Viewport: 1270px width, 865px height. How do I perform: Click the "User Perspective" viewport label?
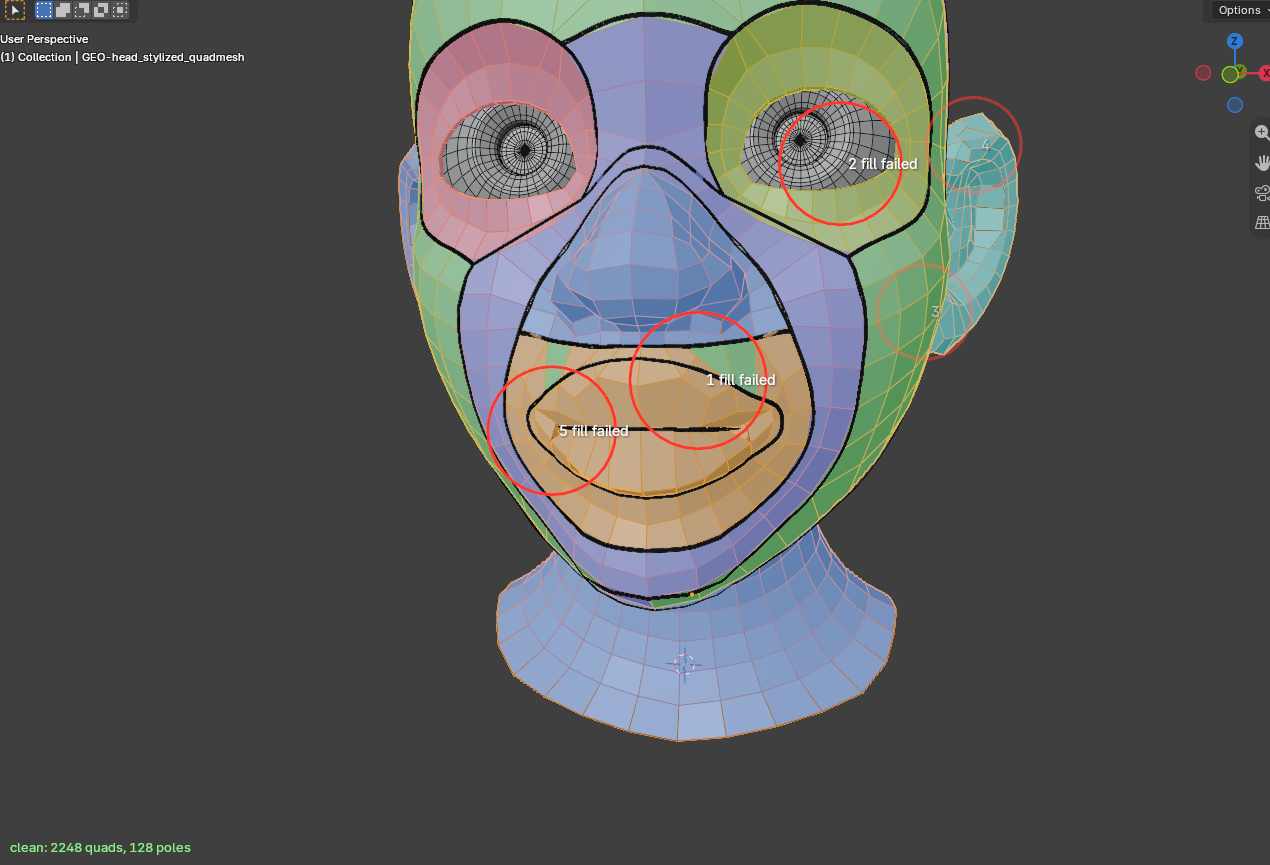click(44, 39)
